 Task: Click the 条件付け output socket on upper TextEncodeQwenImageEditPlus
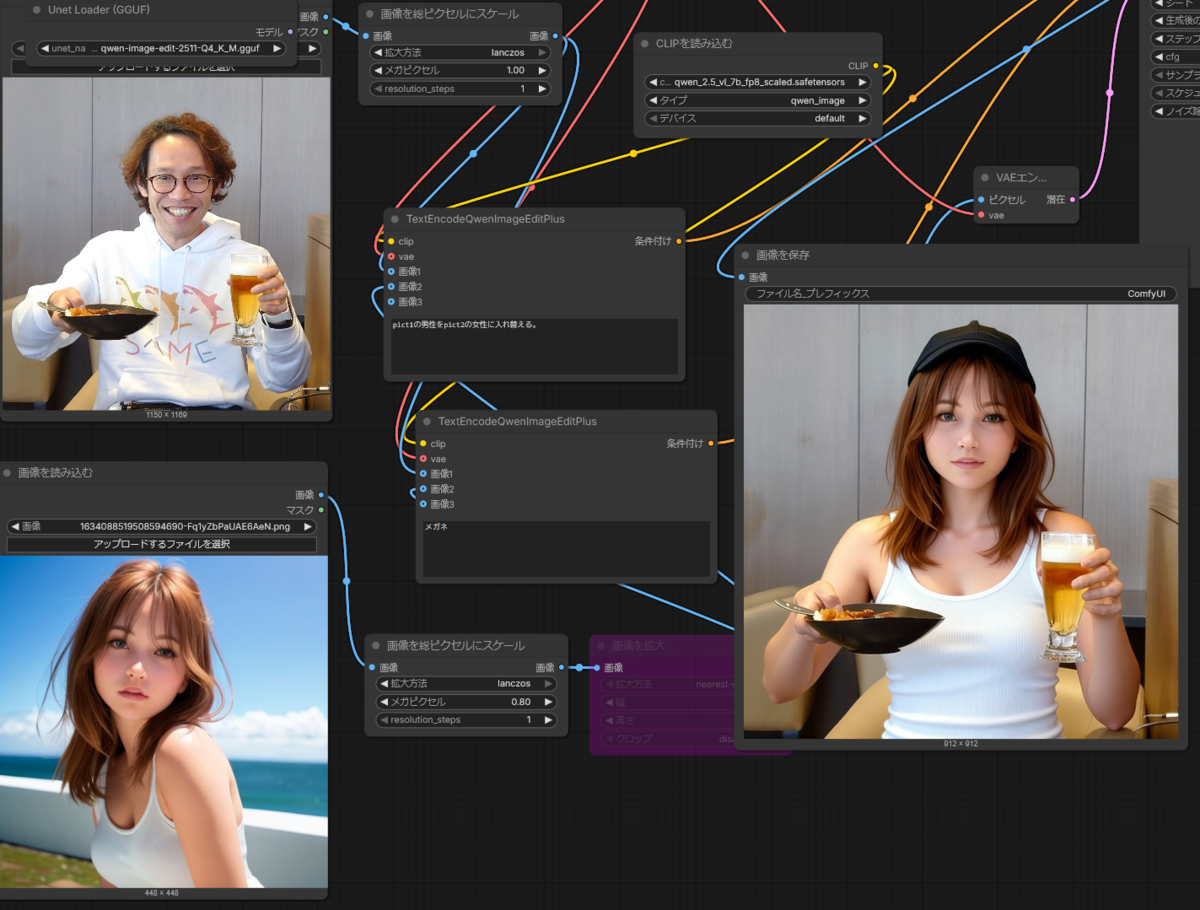pos(679,241)
